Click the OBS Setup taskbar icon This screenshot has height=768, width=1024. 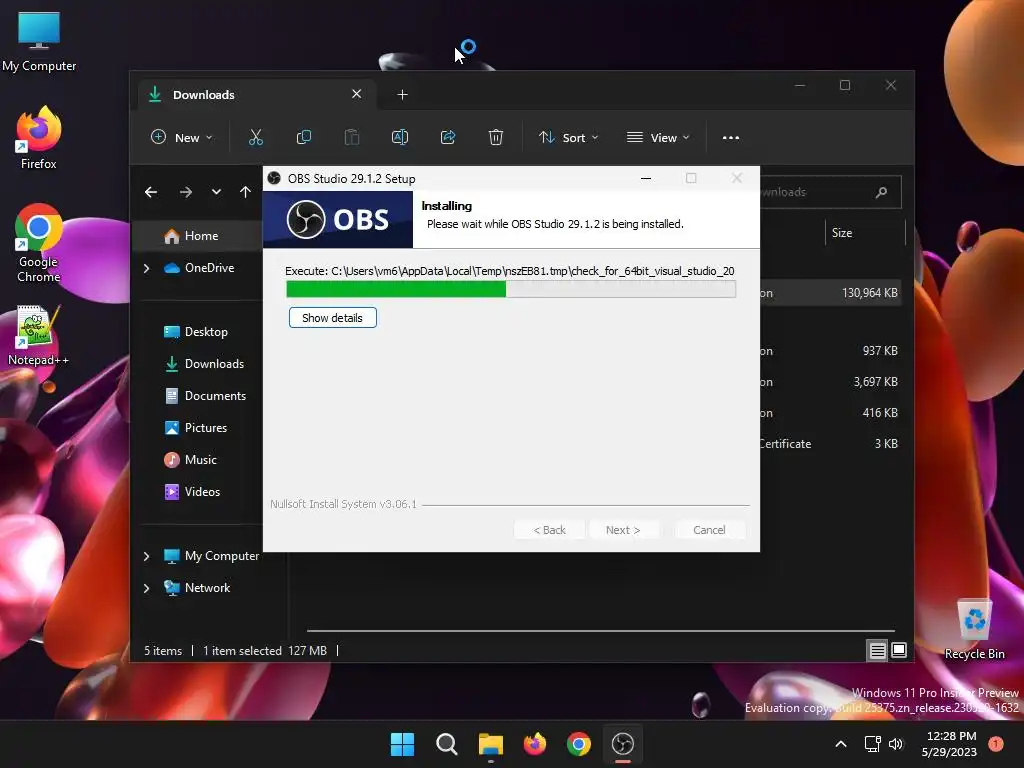623,744
